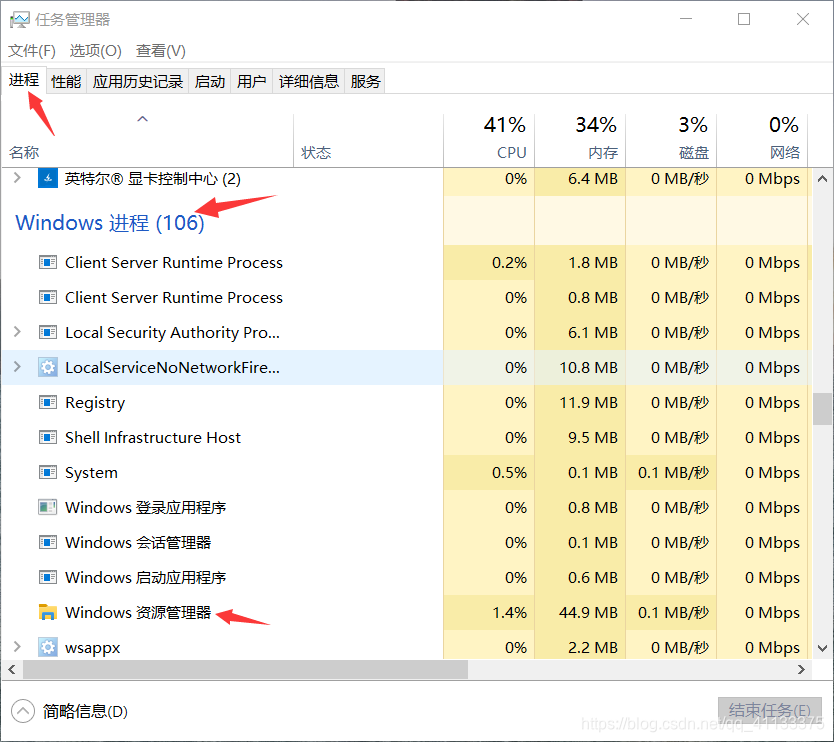Minimize the Task Manager window
Screen dimensions: 834x742
click(686, 19)
